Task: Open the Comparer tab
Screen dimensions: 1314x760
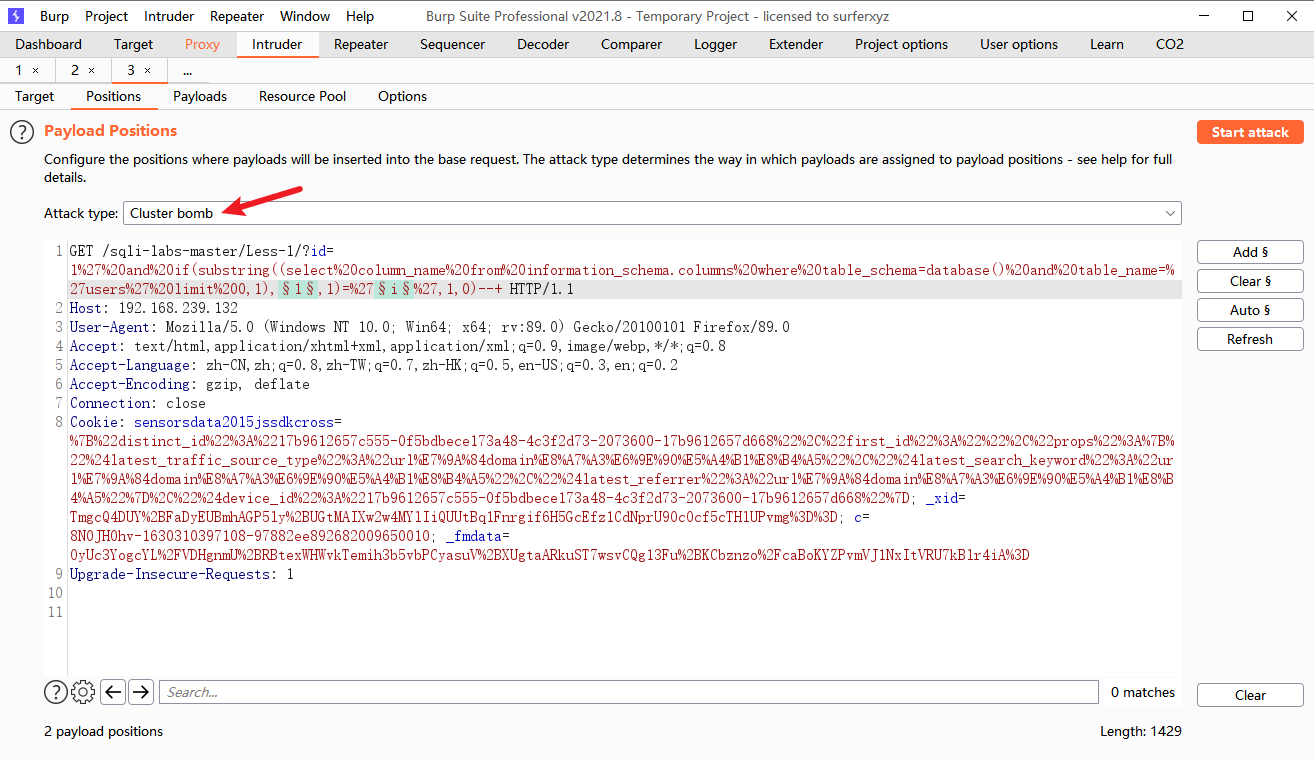Action: (x=632, y=44)
